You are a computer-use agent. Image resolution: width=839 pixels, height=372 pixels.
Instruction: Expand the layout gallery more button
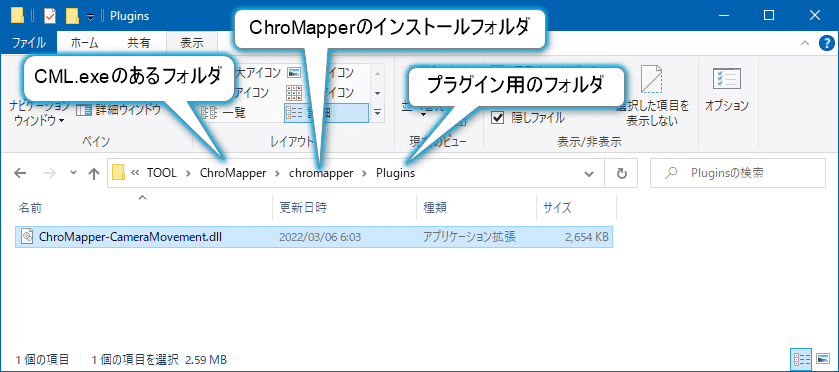pyautogui.click(x=377, y=112)
